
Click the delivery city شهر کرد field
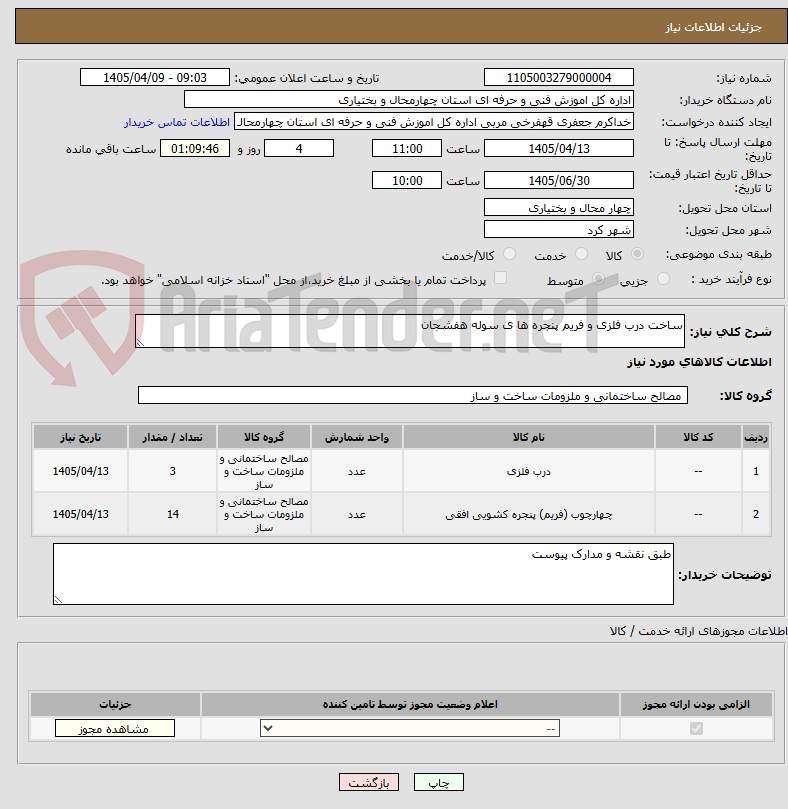[x=558, y=230]
